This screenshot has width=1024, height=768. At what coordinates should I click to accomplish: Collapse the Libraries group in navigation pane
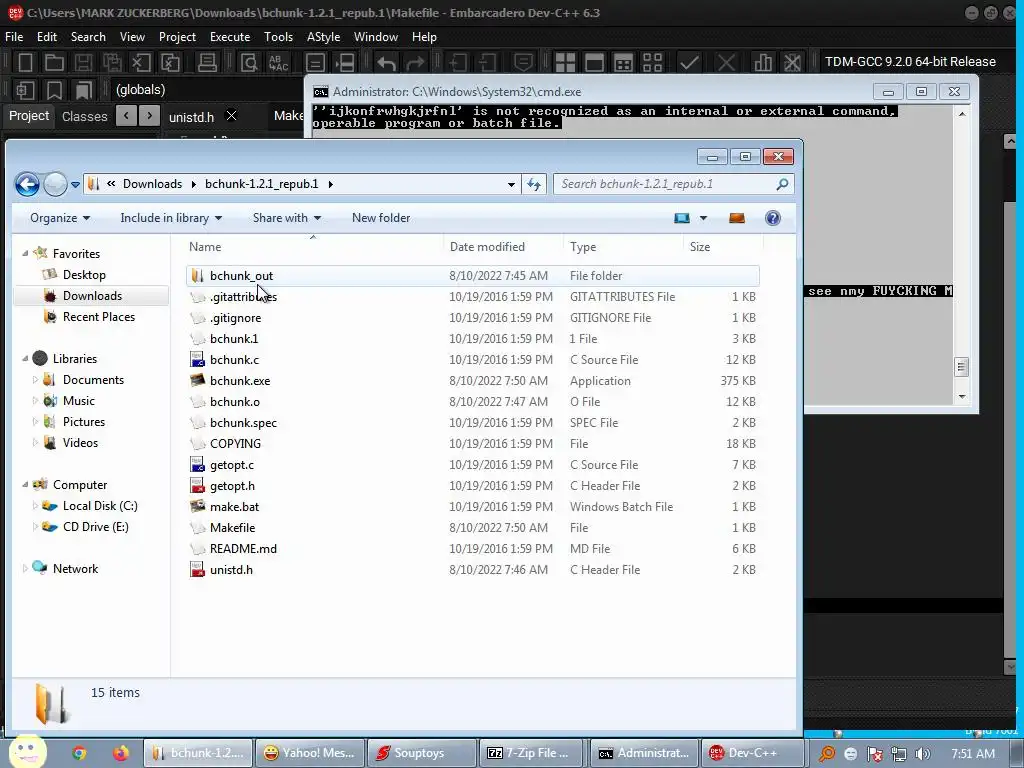(25, 359)
